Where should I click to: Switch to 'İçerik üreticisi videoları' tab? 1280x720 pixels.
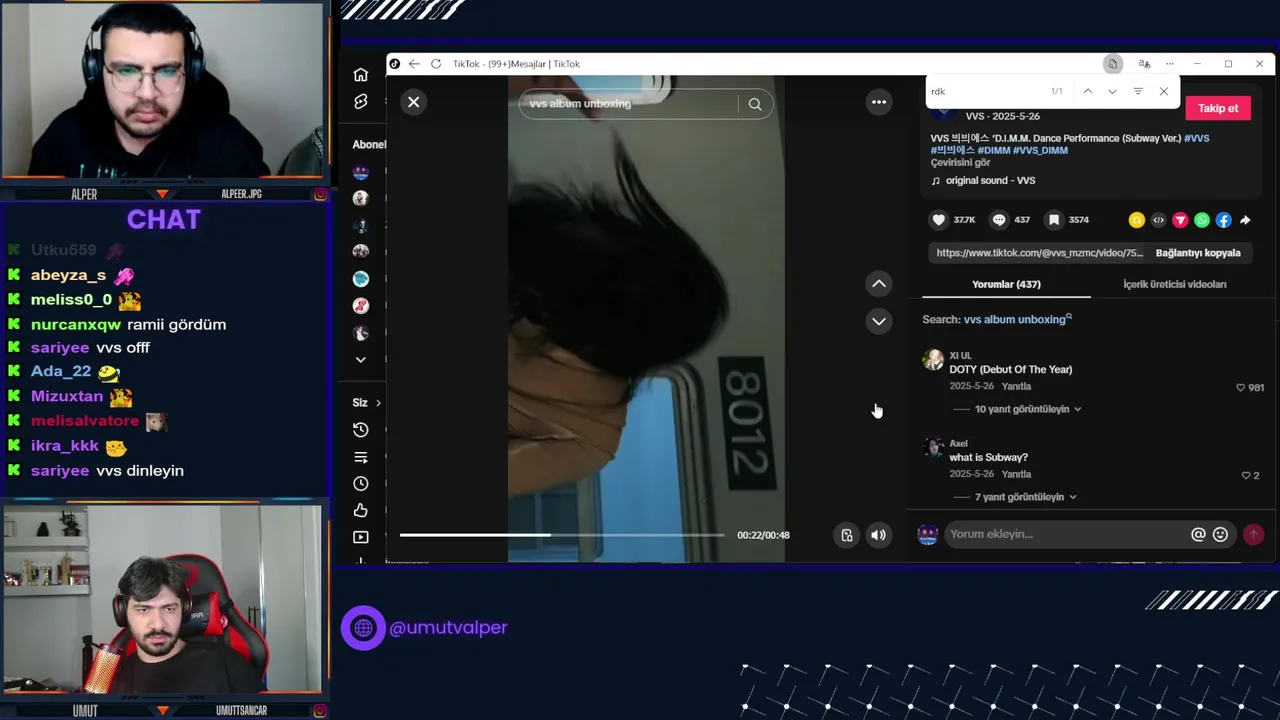point(1174,284)
